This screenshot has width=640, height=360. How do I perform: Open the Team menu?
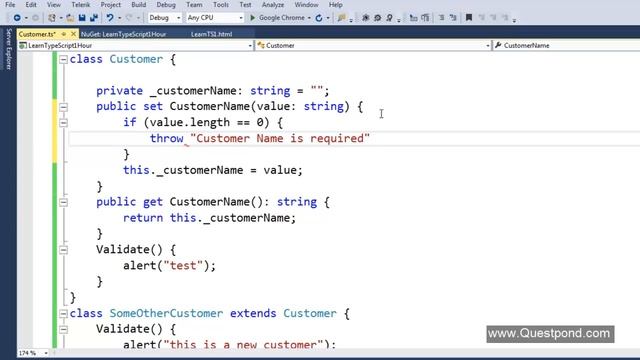[x=194, y=5]
